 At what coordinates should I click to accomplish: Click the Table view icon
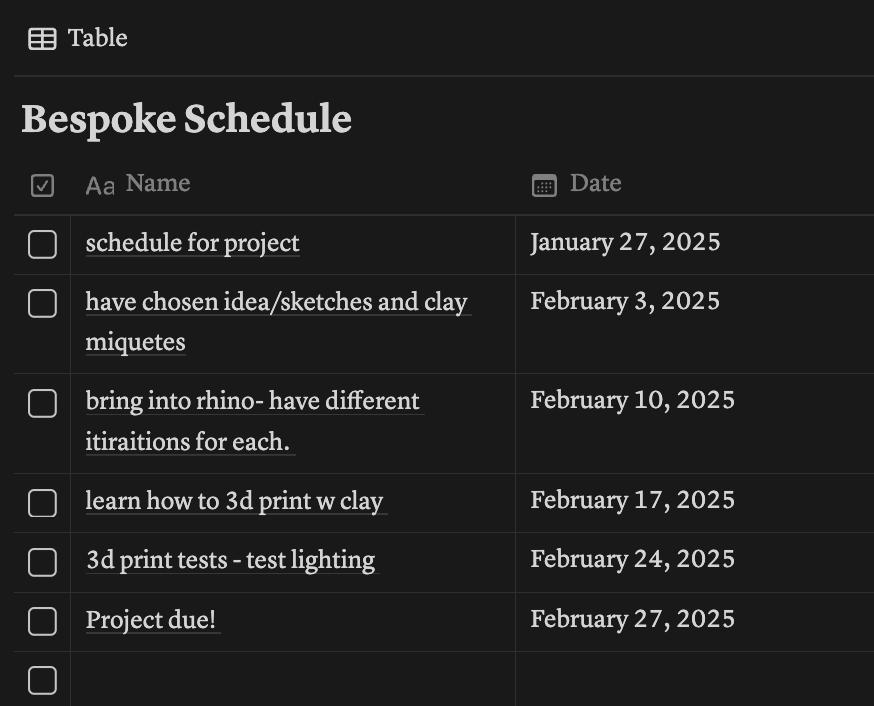[x=42, y=39]
